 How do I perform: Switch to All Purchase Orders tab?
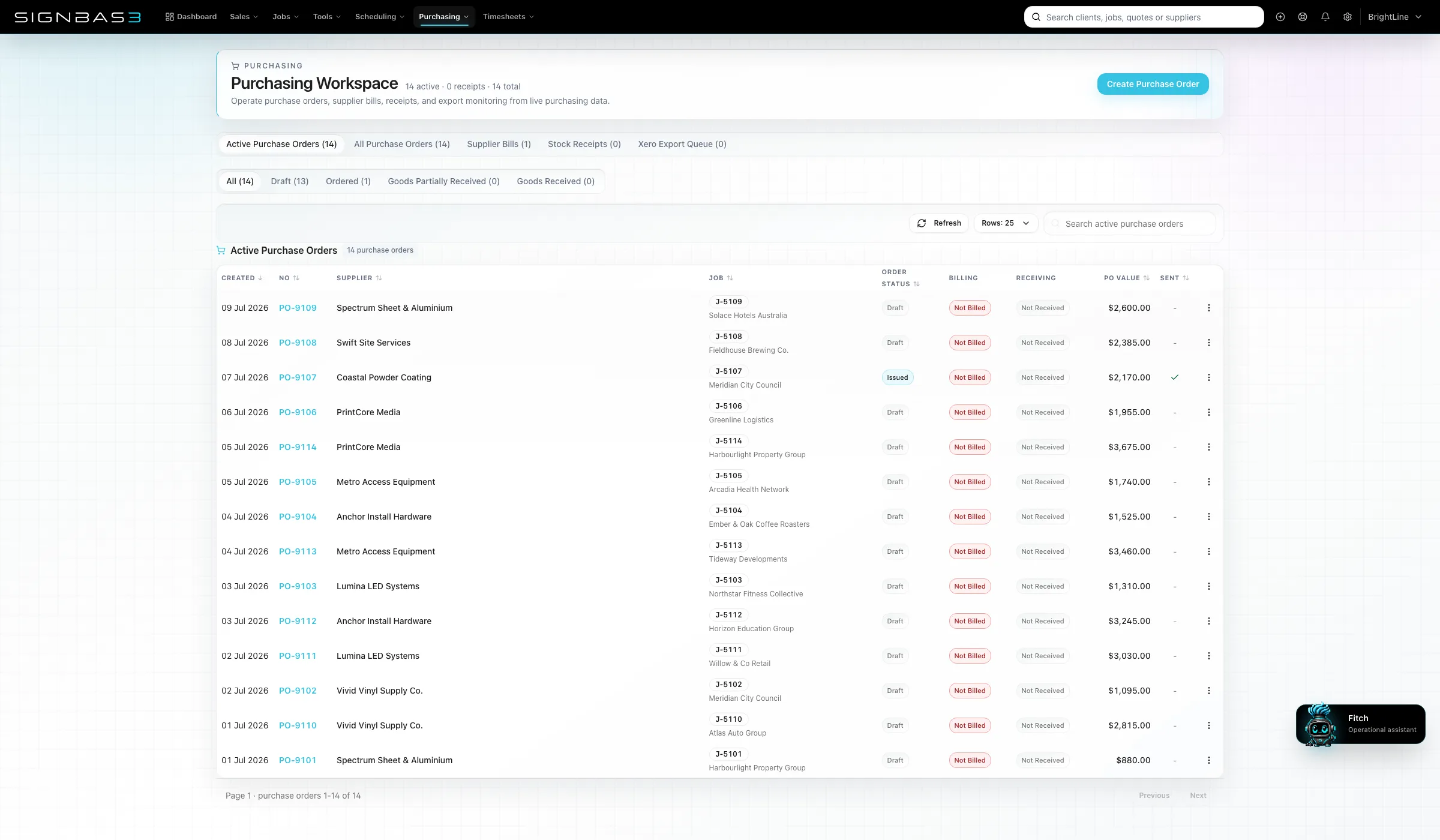coord(402,144)
